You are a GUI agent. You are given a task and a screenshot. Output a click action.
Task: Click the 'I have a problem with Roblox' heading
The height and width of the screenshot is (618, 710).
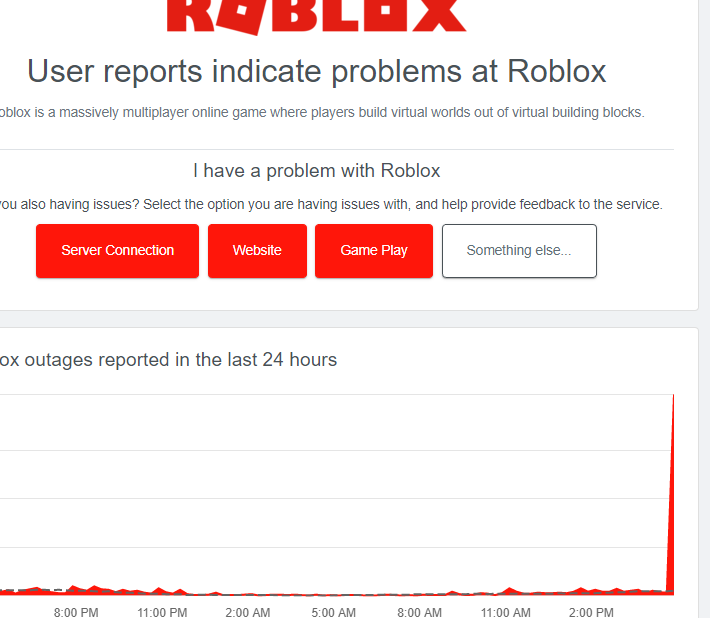click(317, 171)
